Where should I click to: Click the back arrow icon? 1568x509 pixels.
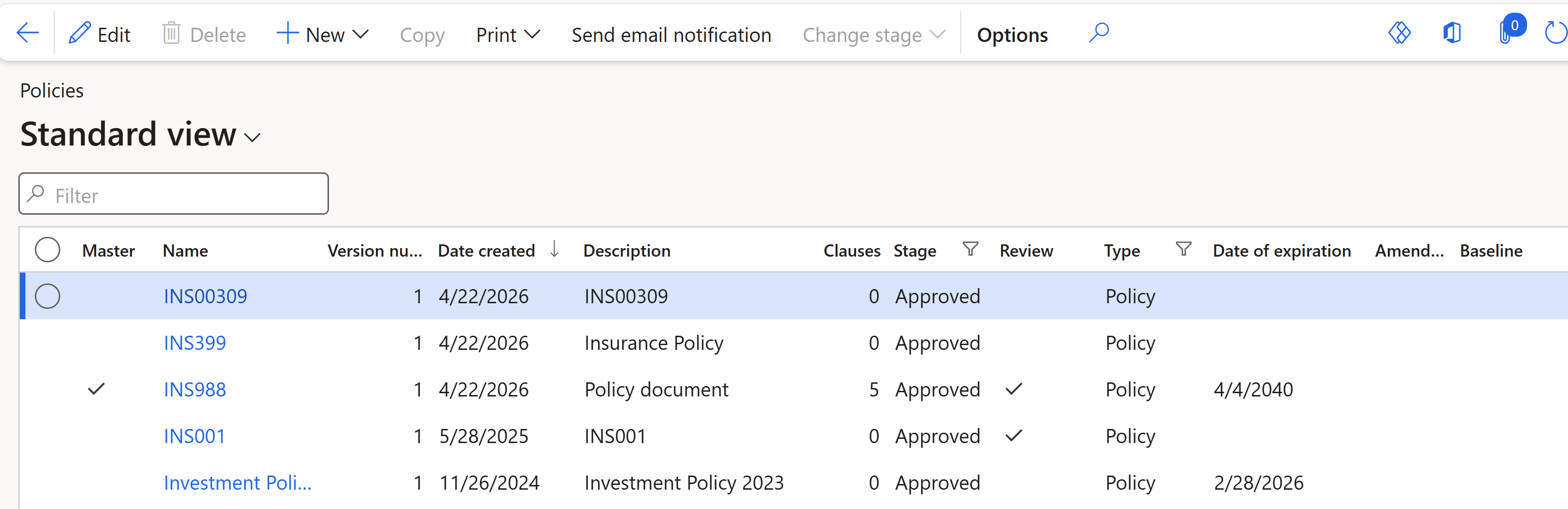[x=27, y=33]
